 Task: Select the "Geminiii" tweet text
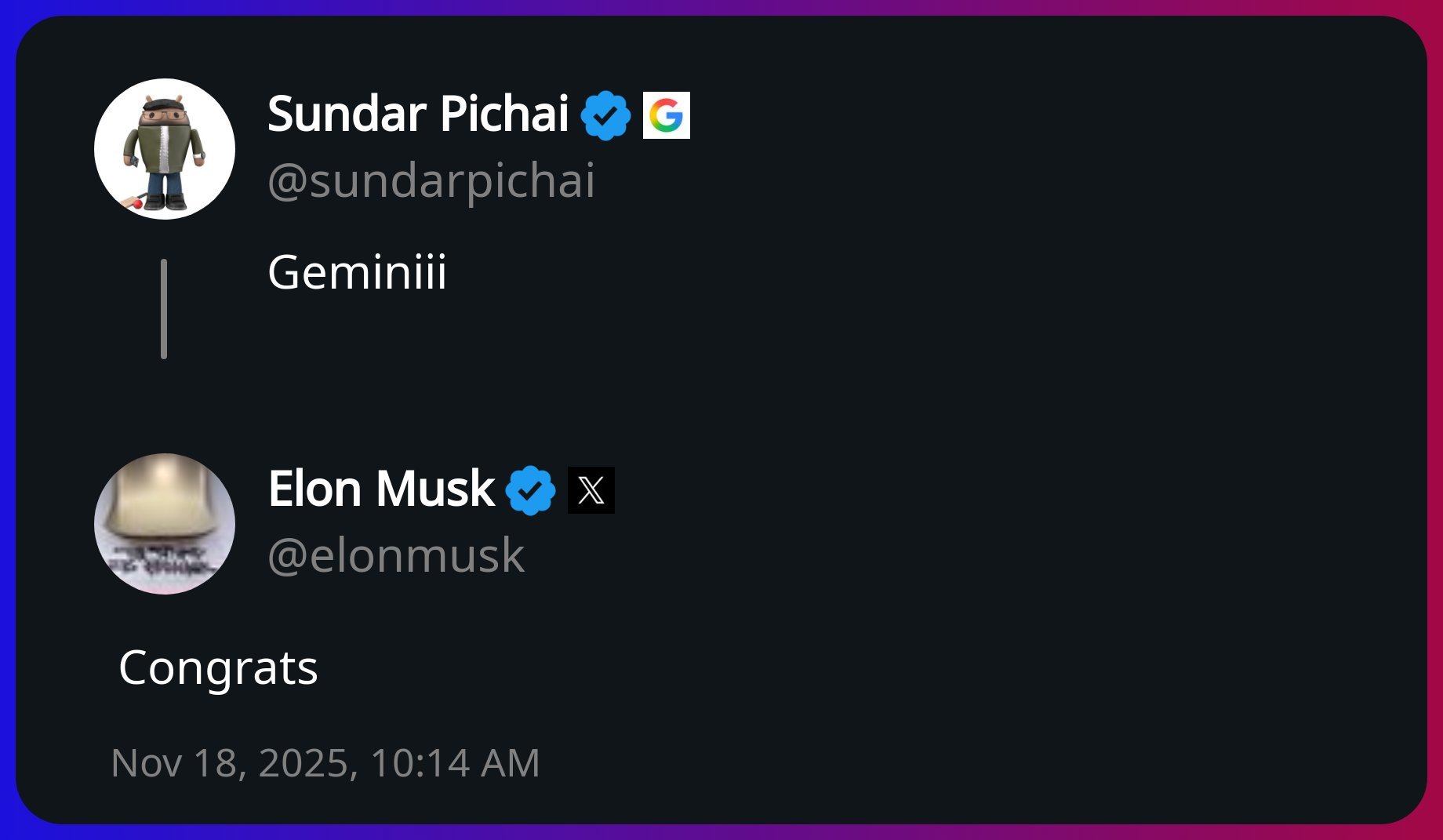tap(357, 273)
